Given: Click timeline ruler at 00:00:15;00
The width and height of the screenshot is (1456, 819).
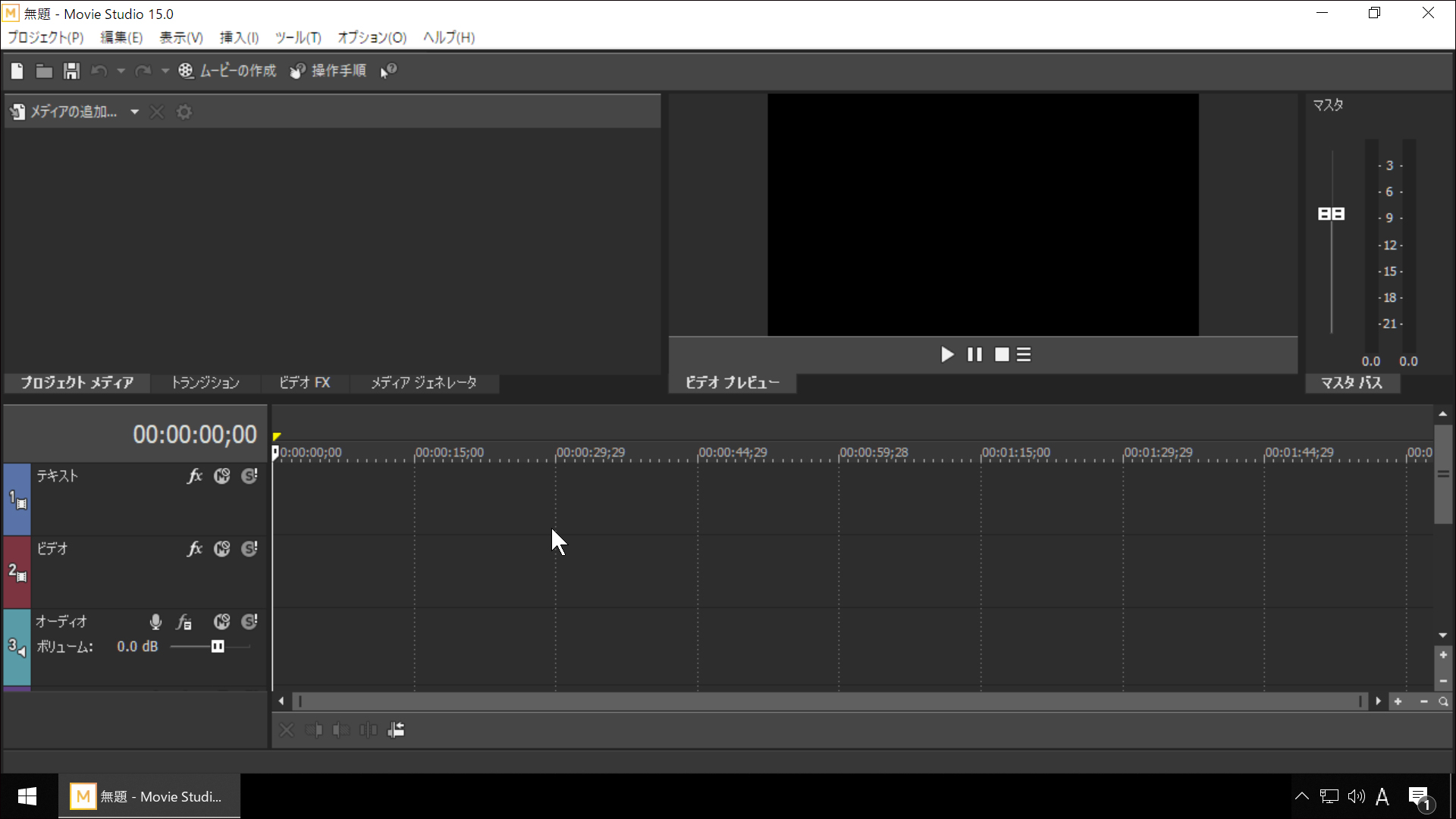Looking at the screenshot, I should (x=449, y=453).
